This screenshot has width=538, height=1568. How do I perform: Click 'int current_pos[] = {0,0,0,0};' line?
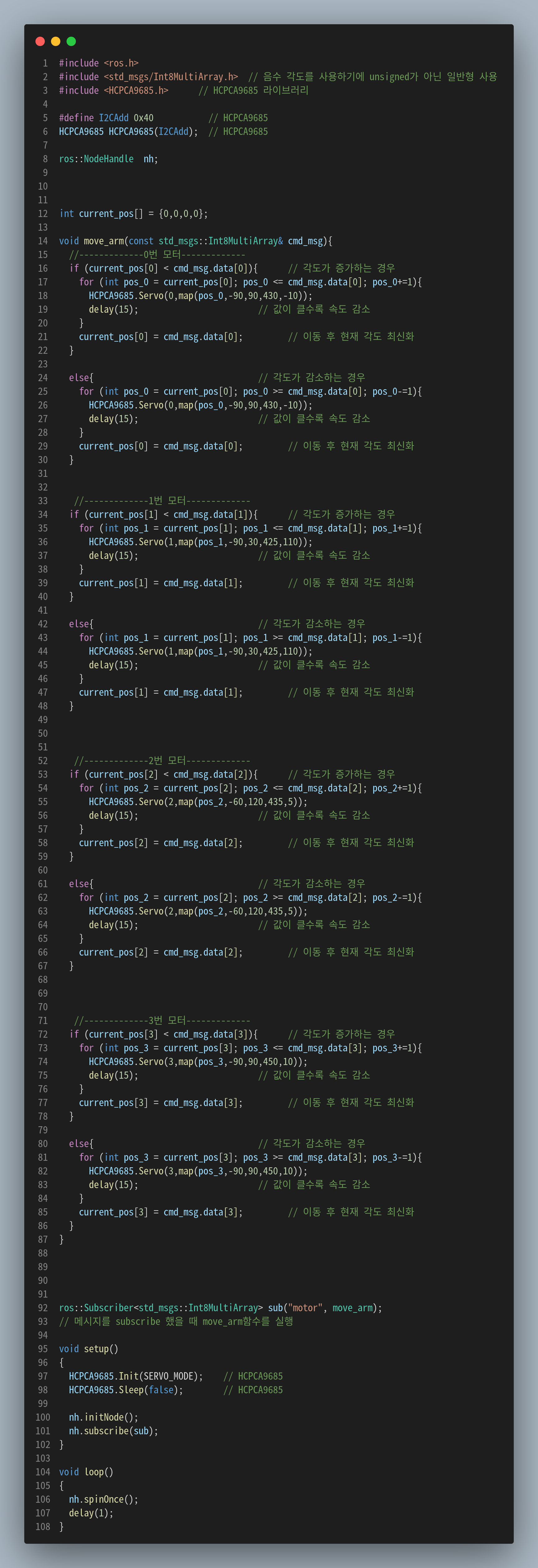[x=133, y=214]
